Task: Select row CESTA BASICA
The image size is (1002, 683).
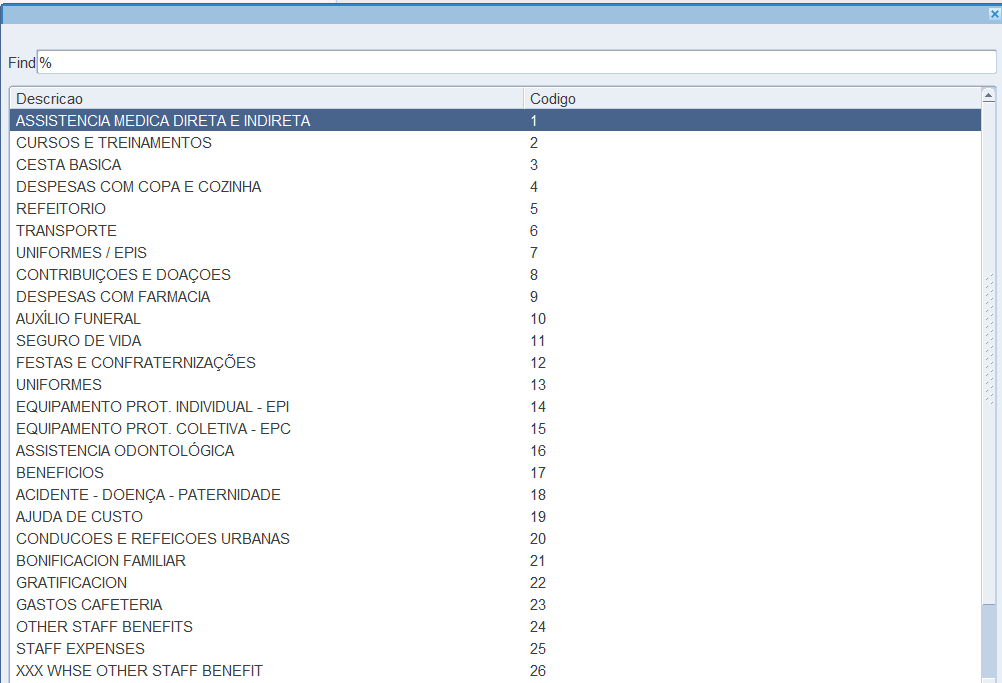Action: [x=495, y=165]
